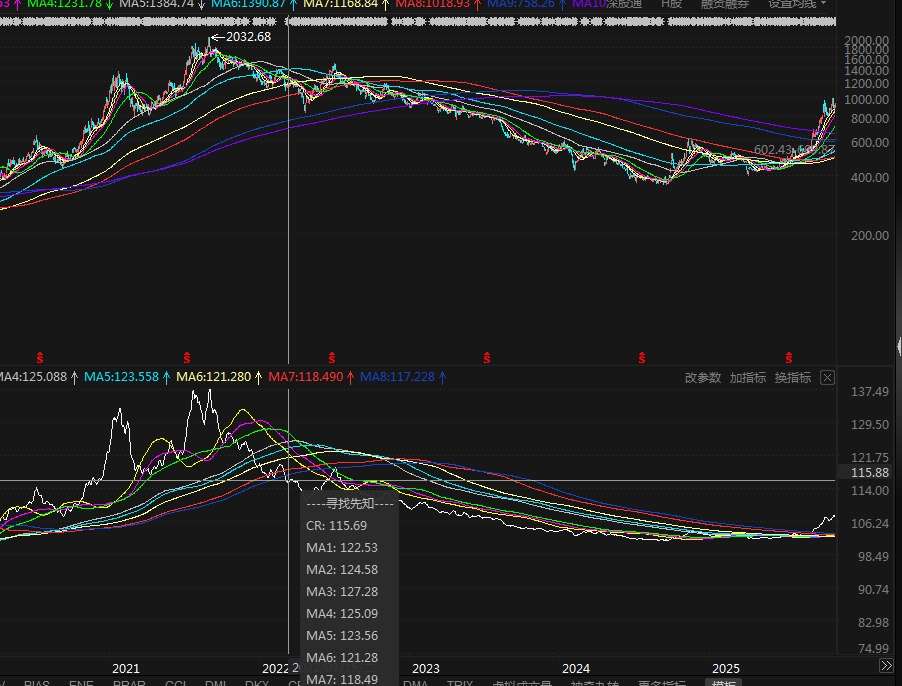Click the red dividend marker under 2021
This screenshot has height=686, width=902.
(187, 357)
